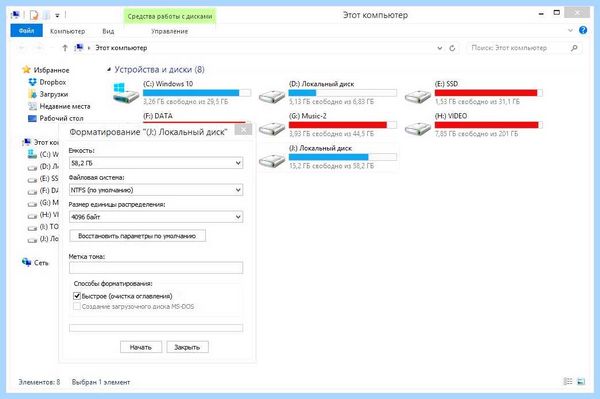Open the NTFS file system dropdown
Image resolution: width=600 pixels, height=399 pixels.
tap(156, 190)
